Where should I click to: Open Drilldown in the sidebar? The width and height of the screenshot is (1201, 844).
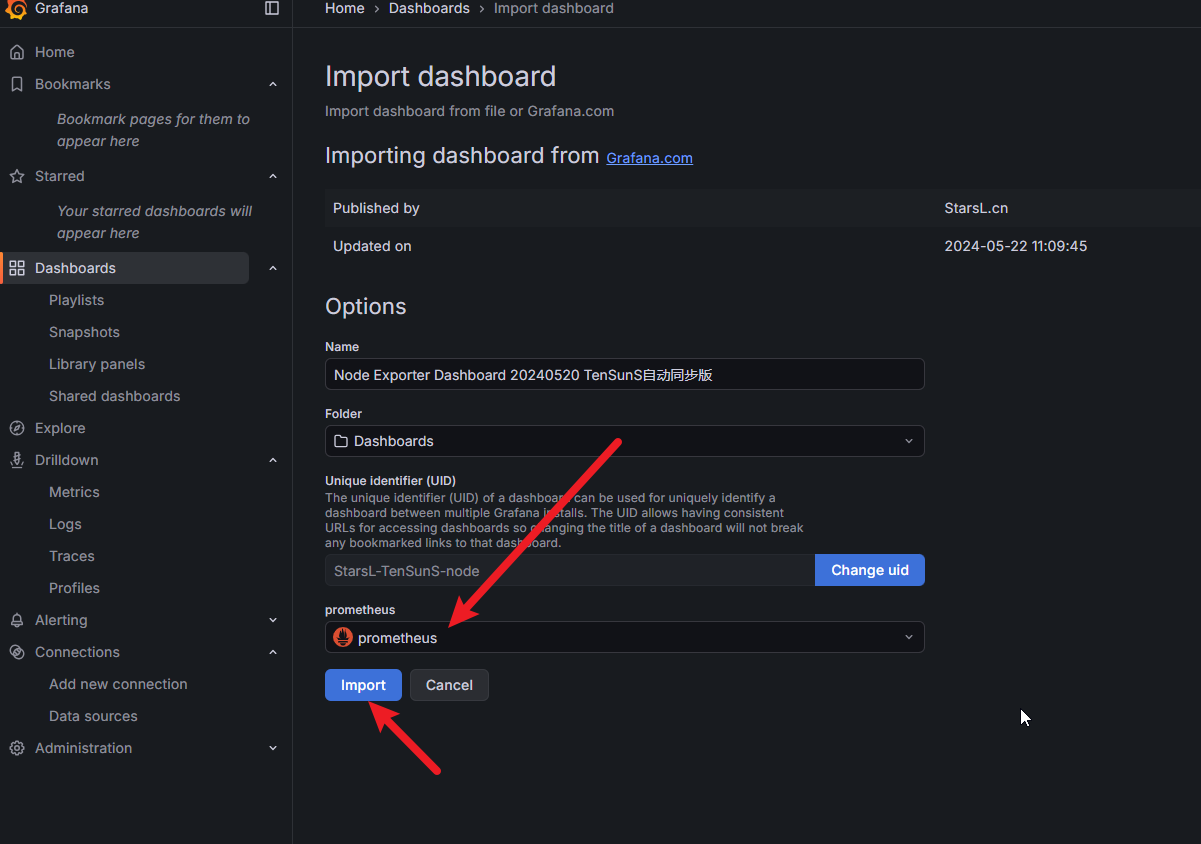[x=67, y=460]
